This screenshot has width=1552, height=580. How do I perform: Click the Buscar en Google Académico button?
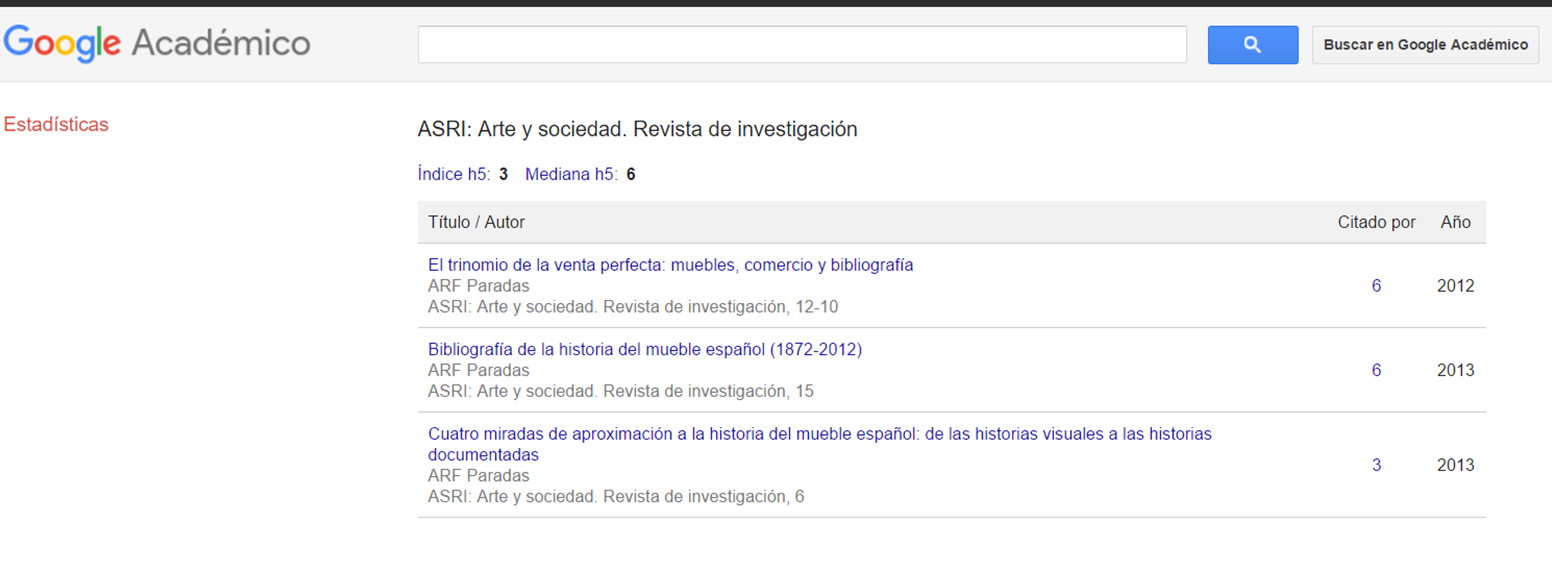coord(1425,45)
